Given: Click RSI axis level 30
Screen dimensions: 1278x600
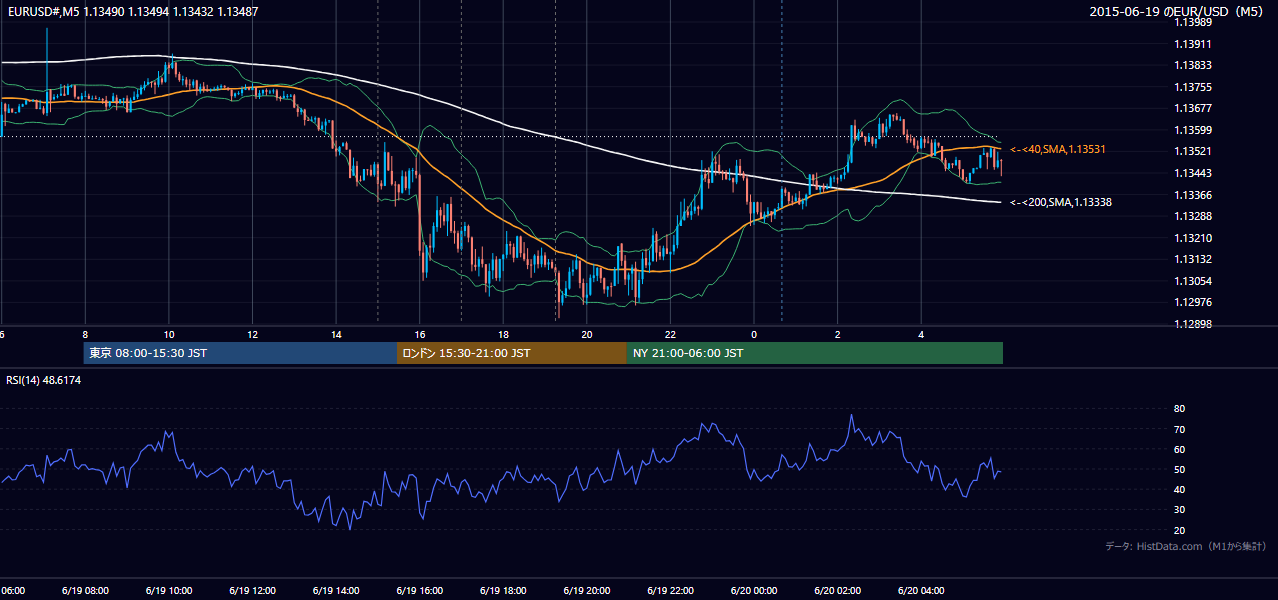Looking at the screenshot, I should tap(1179, 509).
